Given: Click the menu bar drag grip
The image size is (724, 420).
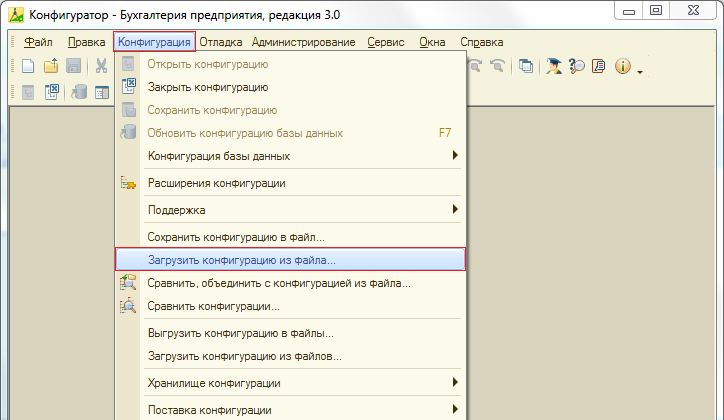Looking at the screenshot, I should pos(13,42).
